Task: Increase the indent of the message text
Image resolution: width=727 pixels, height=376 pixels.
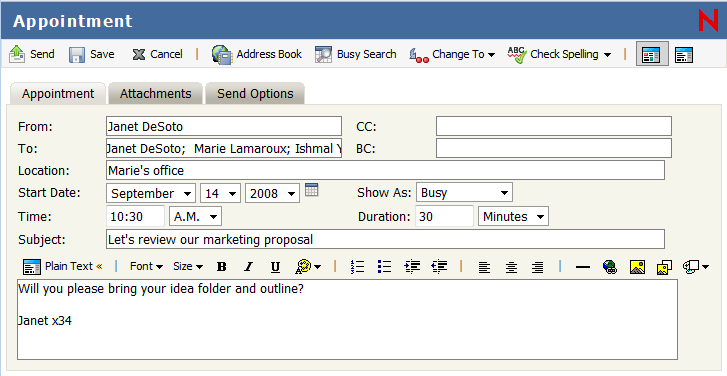Action: point(412,267)
